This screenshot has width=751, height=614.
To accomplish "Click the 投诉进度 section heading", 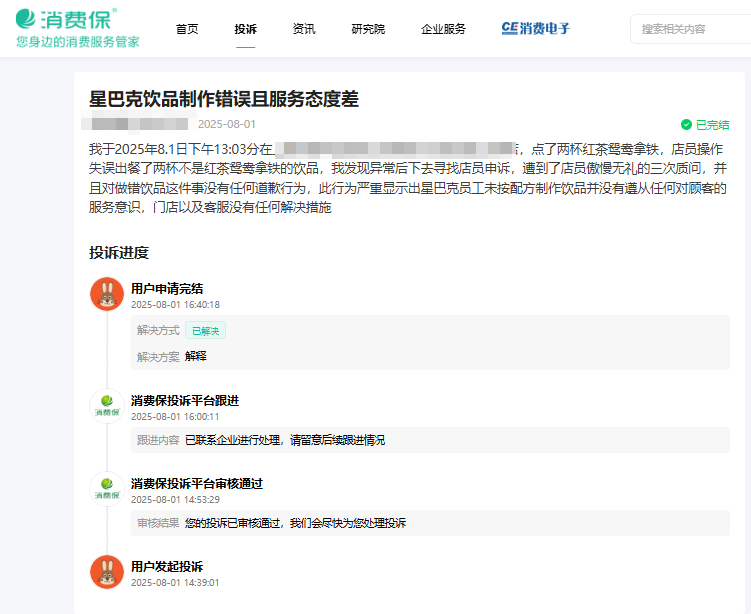I will pos(119,253).
